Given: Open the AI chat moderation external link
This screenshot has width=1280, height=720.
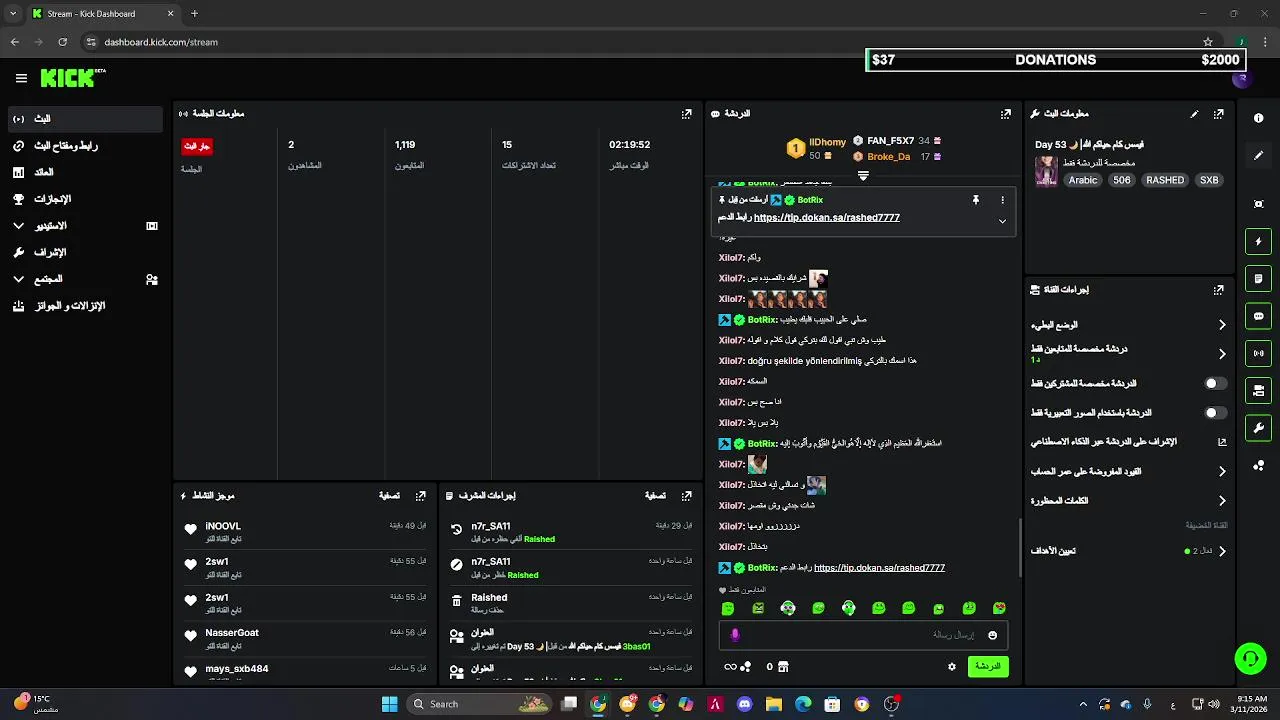Looking at the screenshot, I should 1222,441.
